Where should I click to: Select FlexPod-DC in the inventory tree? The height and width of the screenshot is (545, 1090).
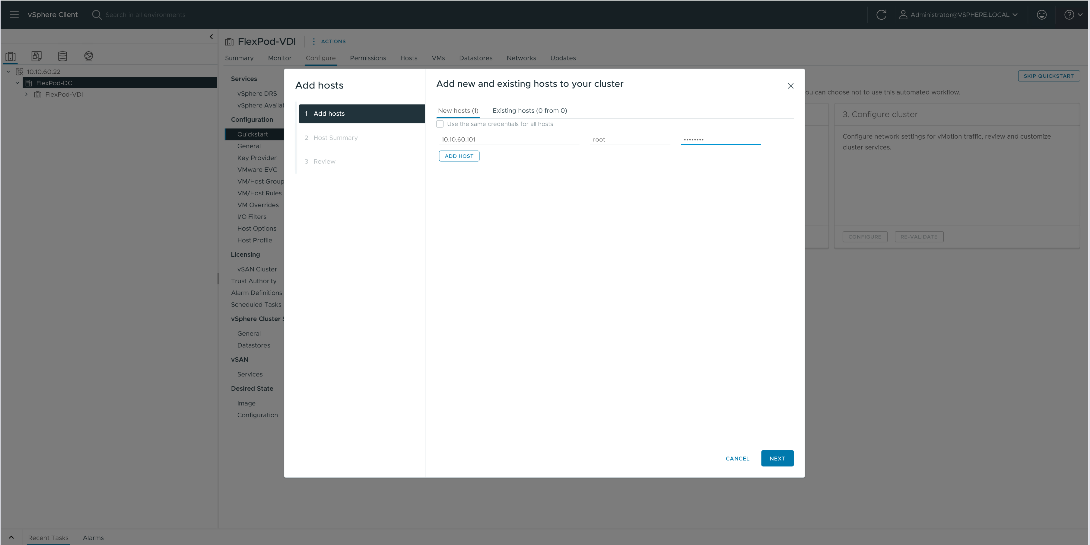(x=54, y=83)
